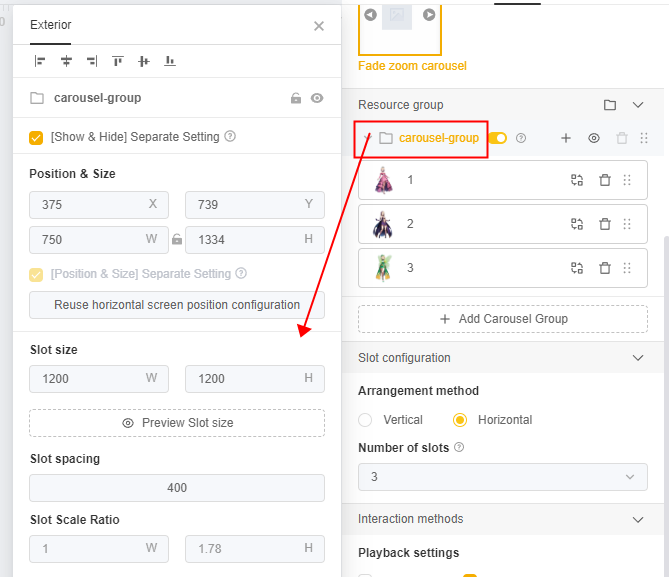Open the Number of slots dropdown
The height and width of the screenshot is (577, 669).
pyautogui.click(x=503, y=477)
